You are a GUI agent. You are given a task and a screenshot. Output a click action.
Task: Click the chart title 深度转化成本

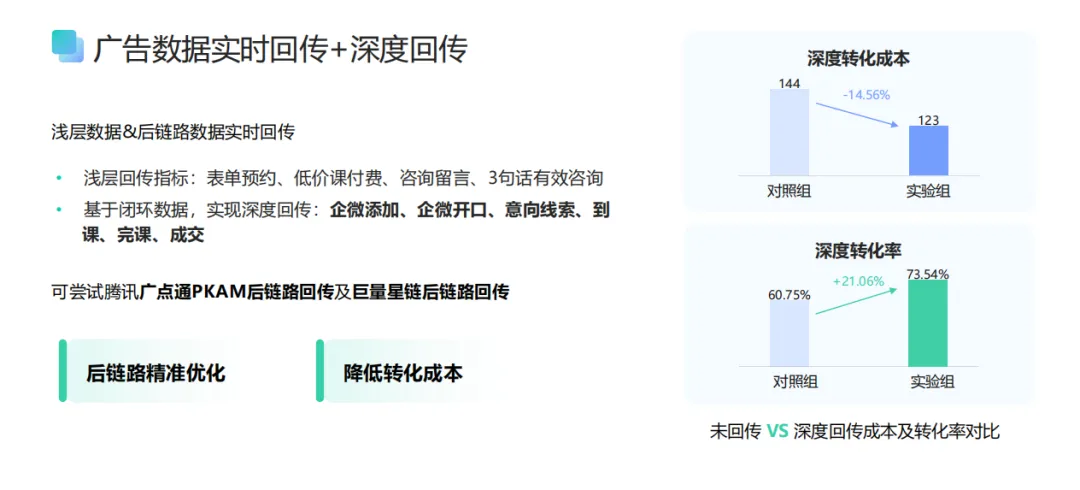[859, 59]
